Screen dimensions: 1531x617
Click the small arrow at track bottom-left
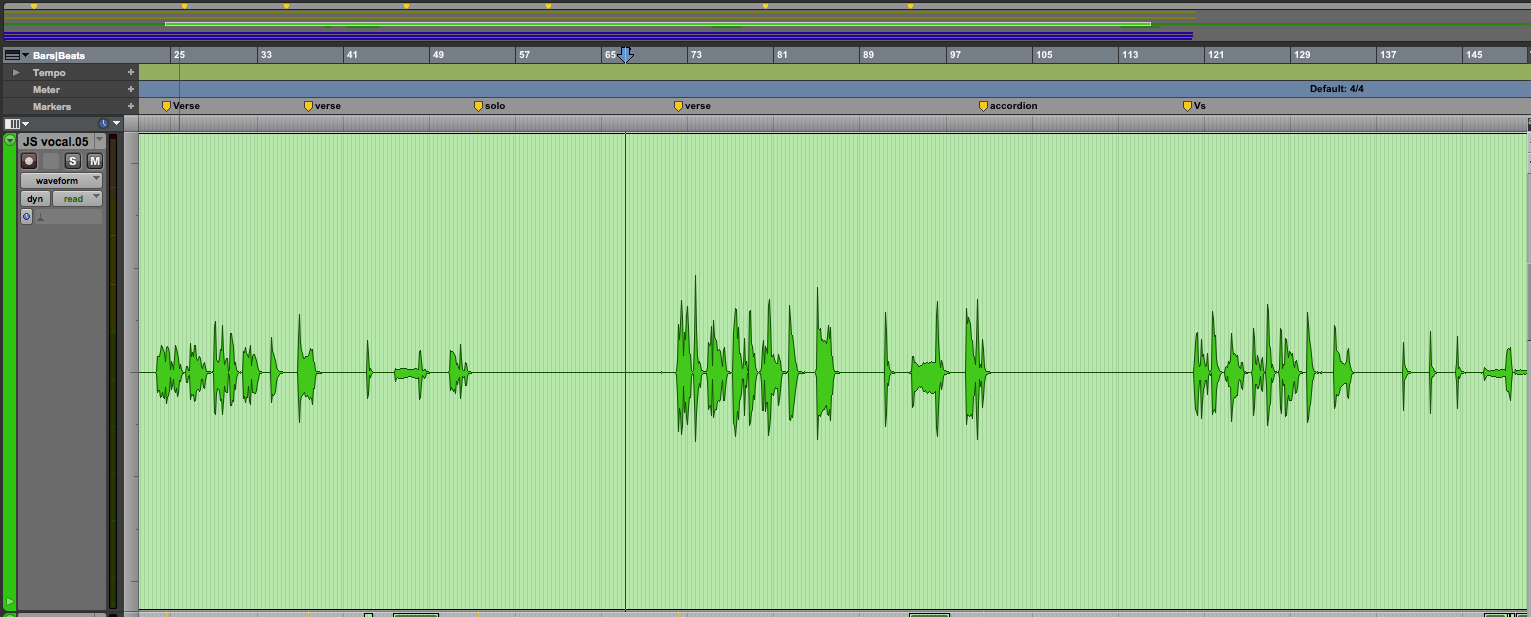[x=10, y=602]
